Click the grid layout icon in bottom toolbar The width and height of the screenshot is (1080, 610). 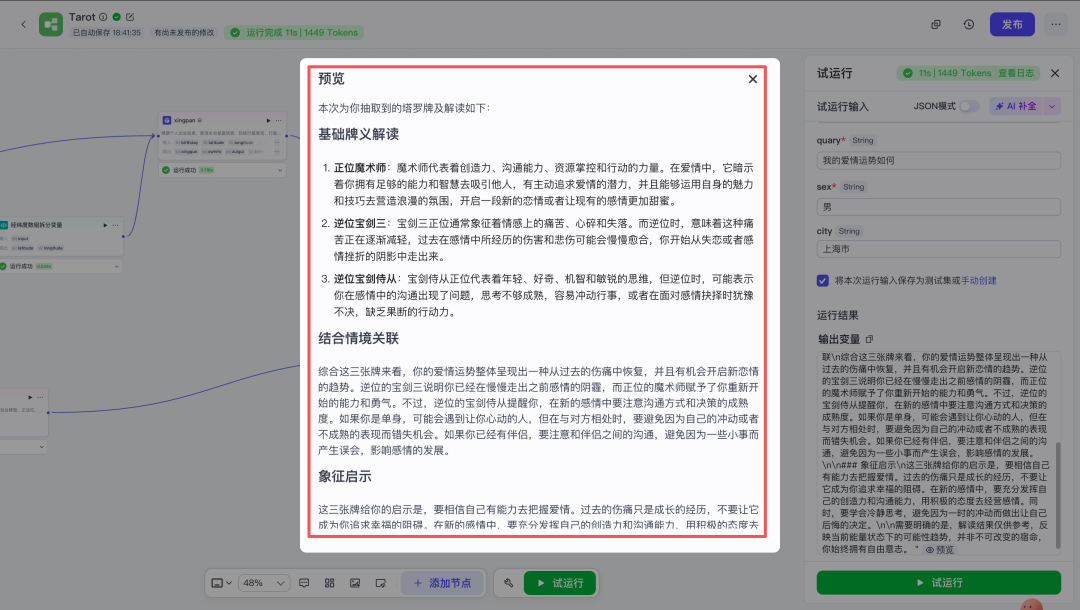[x=329, y=582]
